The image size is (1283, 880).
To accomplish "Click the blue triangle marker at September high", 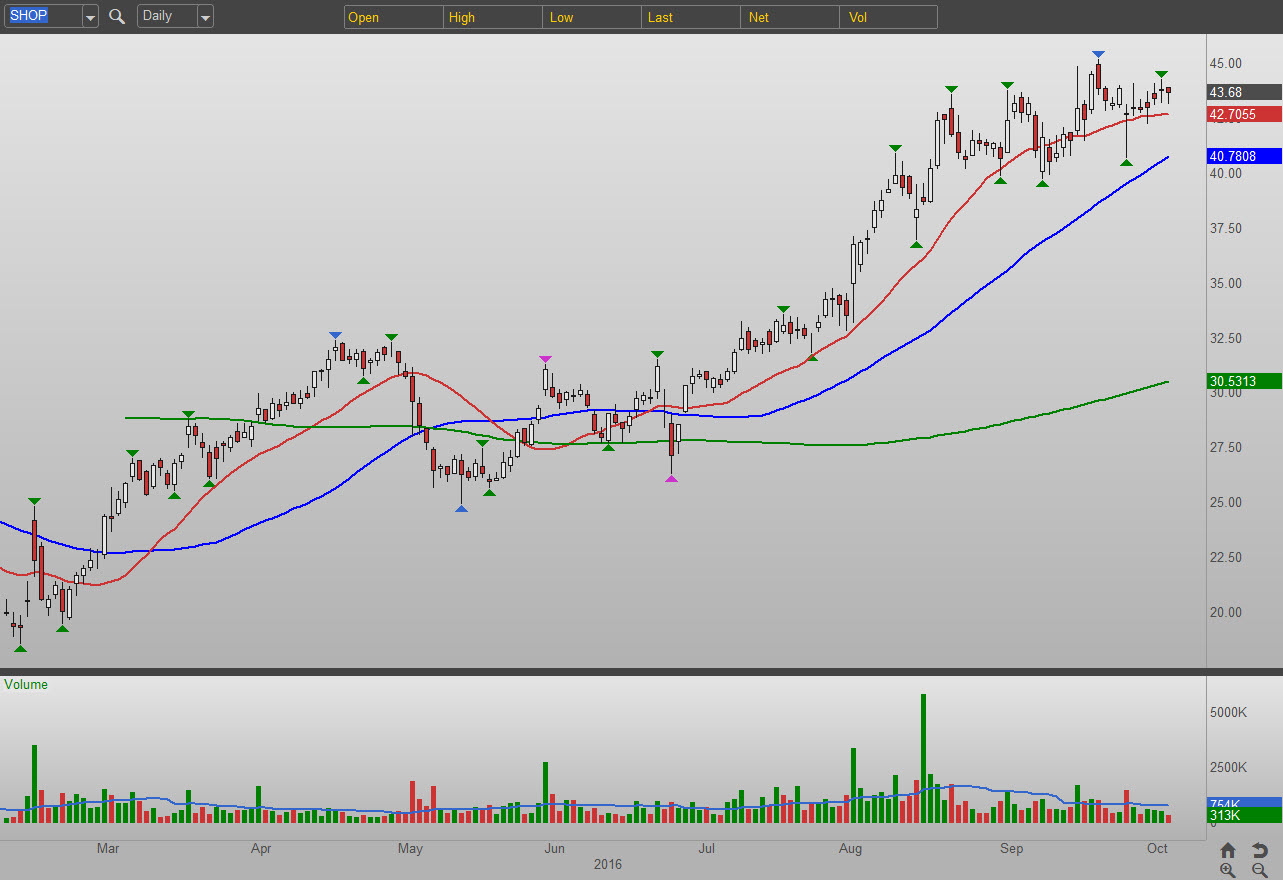I will 1098,54.
